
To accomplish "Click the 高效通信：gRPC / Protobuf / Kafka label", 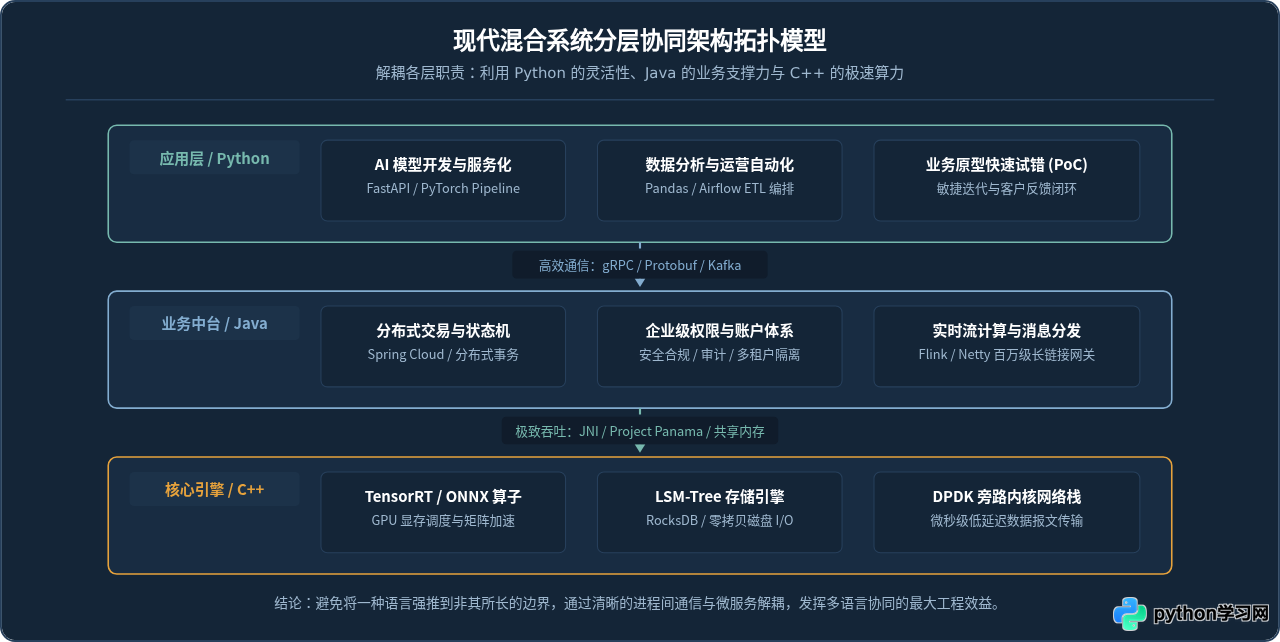I will point(640,265).
